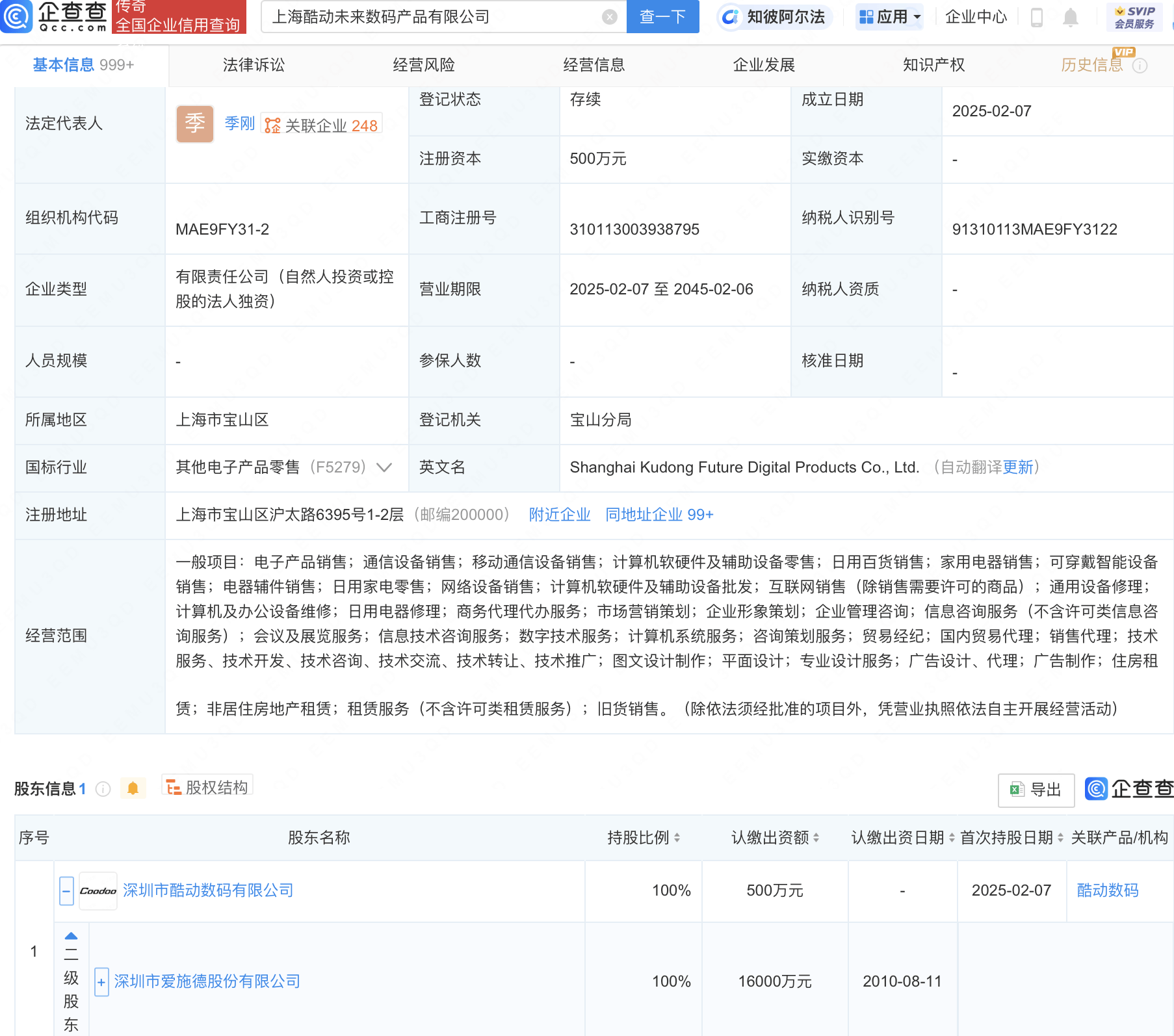
Task: Open the 应用 dropdown menu
Action: click(889, 17)
